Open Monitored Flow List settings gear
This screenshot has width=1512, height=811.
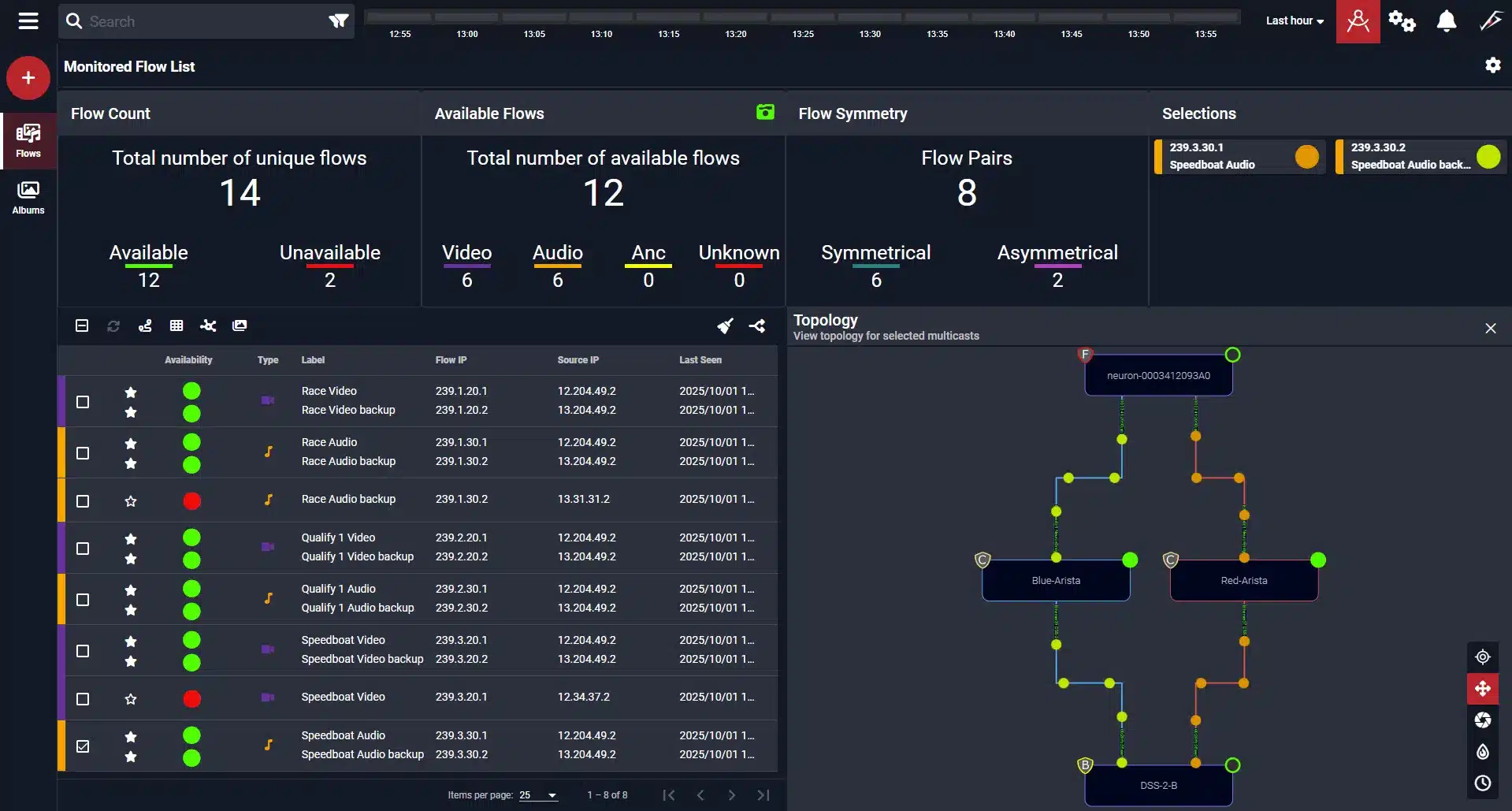pyautogui.click(x=1492, y=65)
